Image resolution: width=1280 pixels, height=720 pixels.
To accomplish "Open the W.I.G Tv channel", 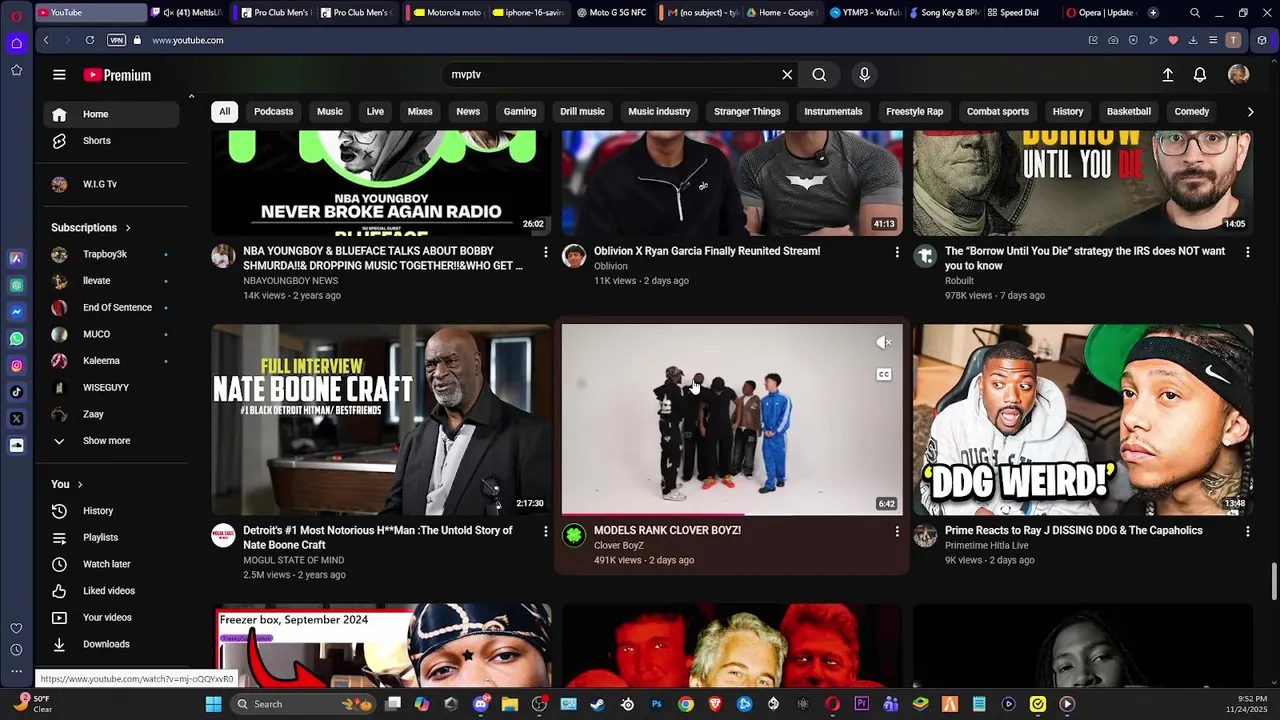I will pos(111,184).
